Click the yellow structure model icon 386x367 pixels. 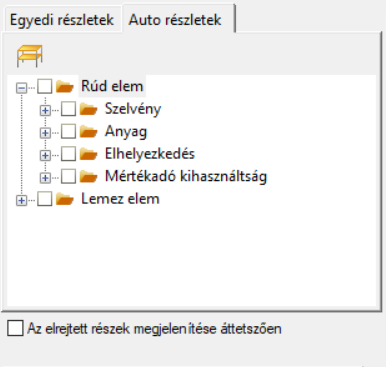coord(30,56)
